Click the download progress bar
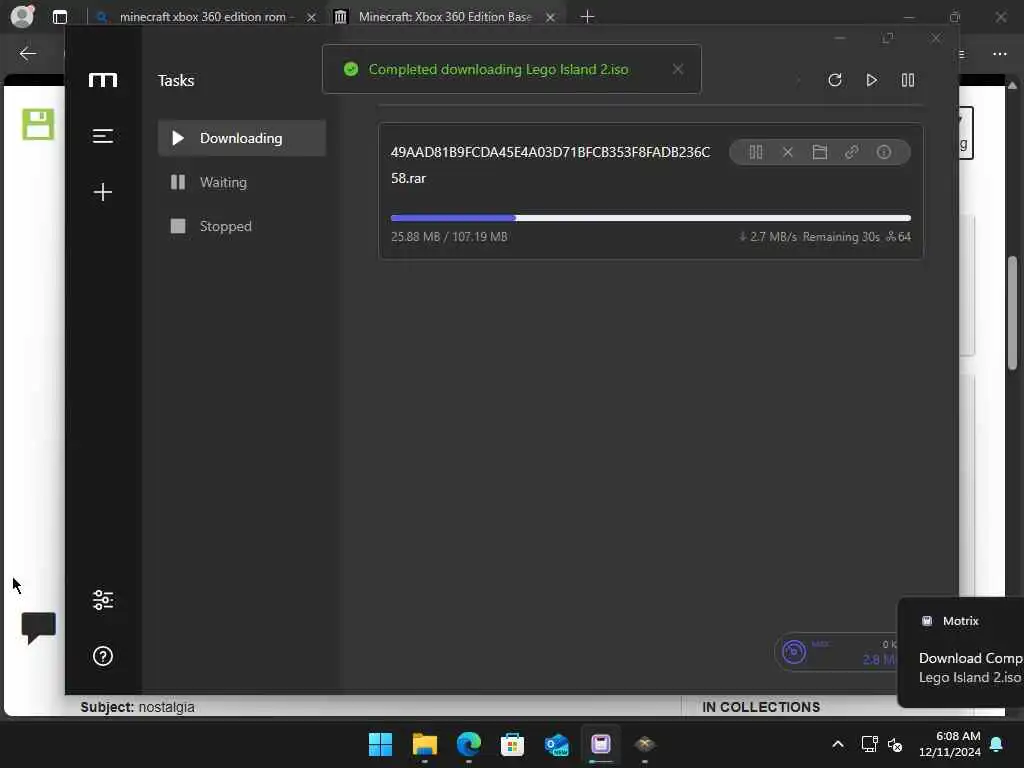The height and width of the screenshot is (768, 1024). [x=650, y=218]
